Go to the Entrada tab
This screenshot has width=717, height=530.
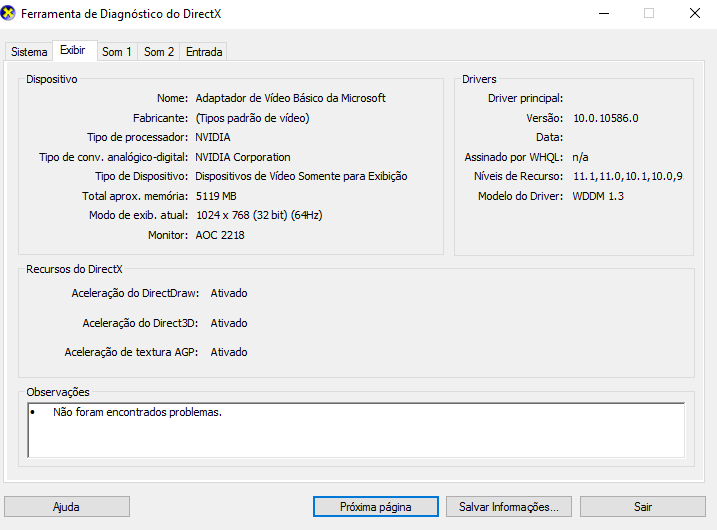click(x=204, y=52)
